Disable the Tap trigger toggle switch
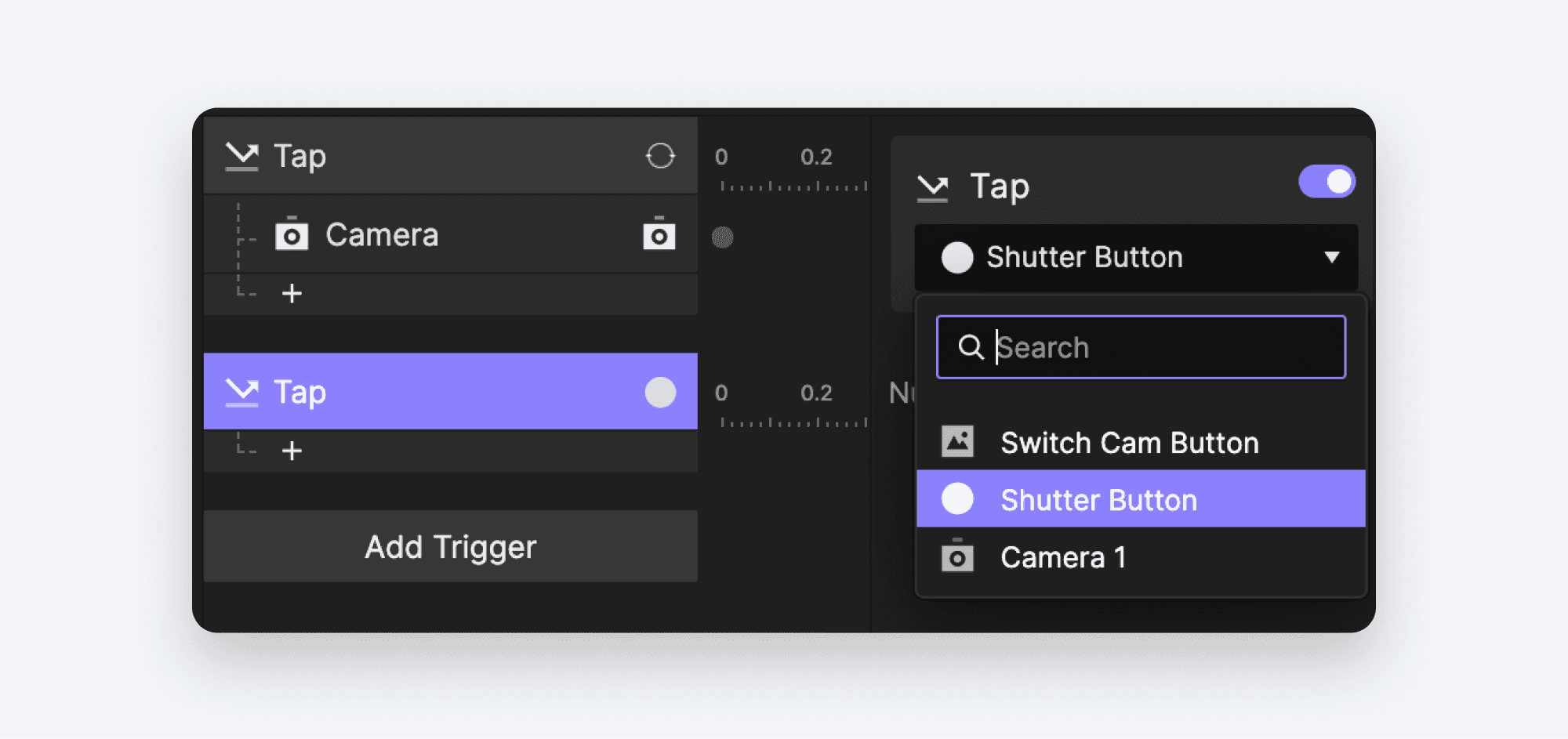This screenshot has height=739, width=1568. pyautogui.click(x=1326, y=181)
